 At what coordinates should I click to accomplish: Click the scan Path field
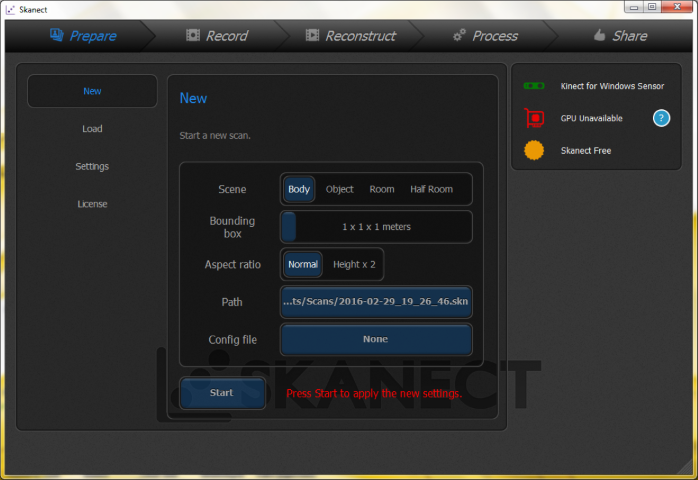click(376, 302)
